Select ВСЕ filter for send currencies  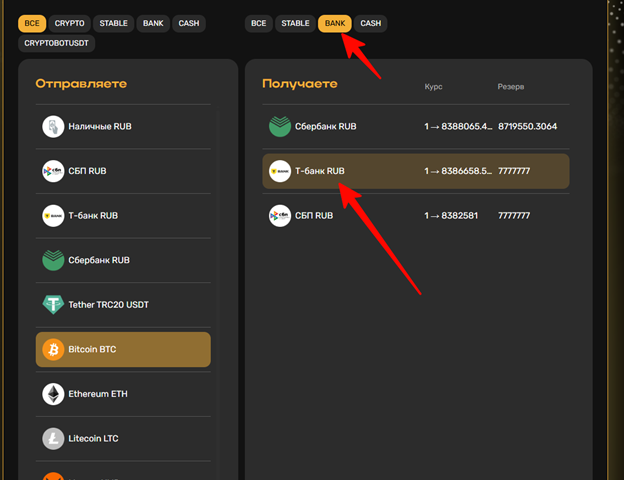click(x=32, y=23)
